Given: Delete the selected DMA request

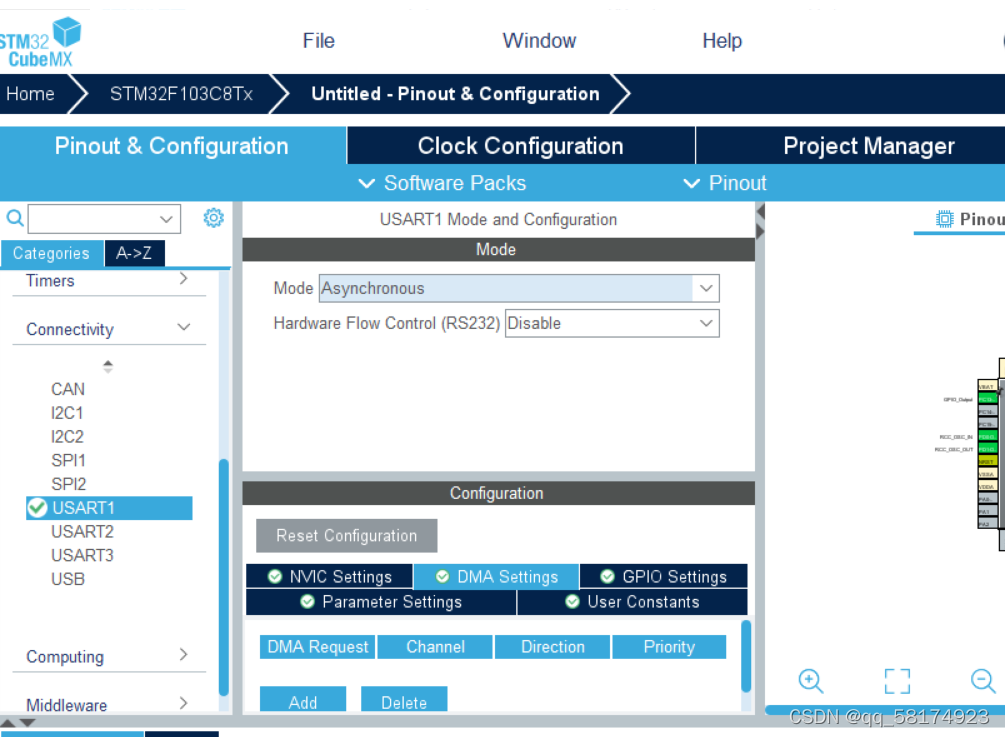Looking at the screenshot, I should click(x=404, y=699).
